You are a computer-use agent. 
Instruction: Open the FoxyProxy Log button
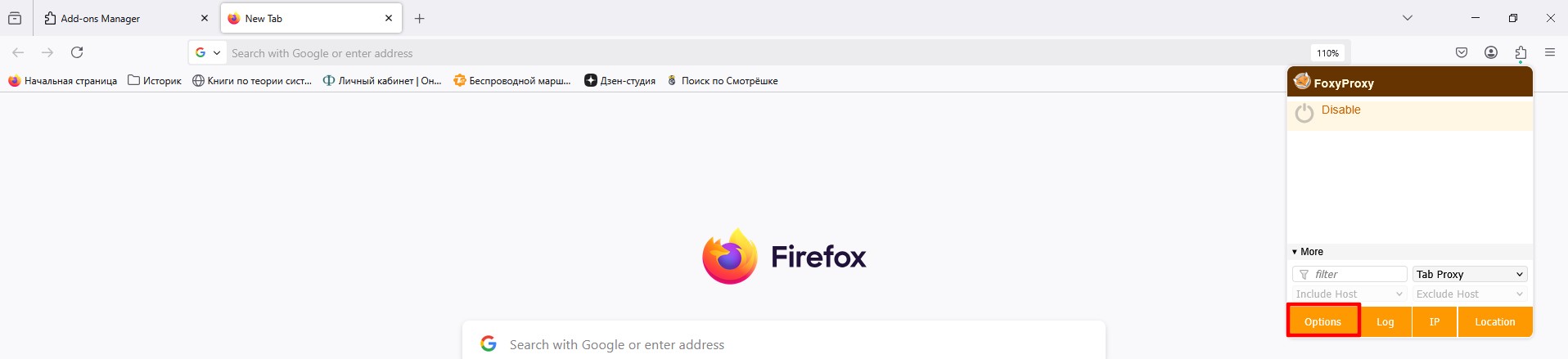click(1385, 321)
